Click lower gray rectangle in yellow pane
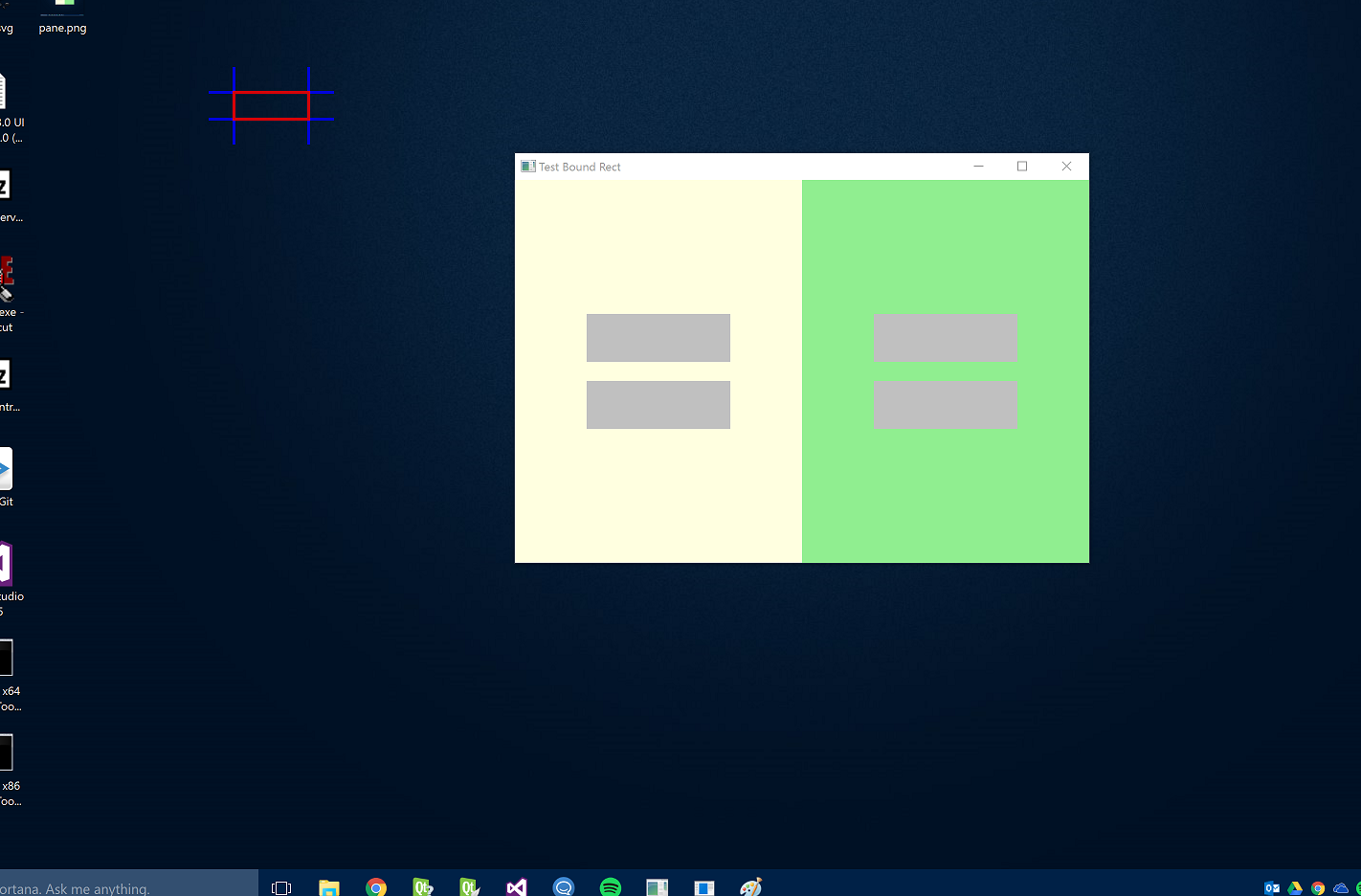This screenshot has width=1361, height=896. tap(658, 405)
